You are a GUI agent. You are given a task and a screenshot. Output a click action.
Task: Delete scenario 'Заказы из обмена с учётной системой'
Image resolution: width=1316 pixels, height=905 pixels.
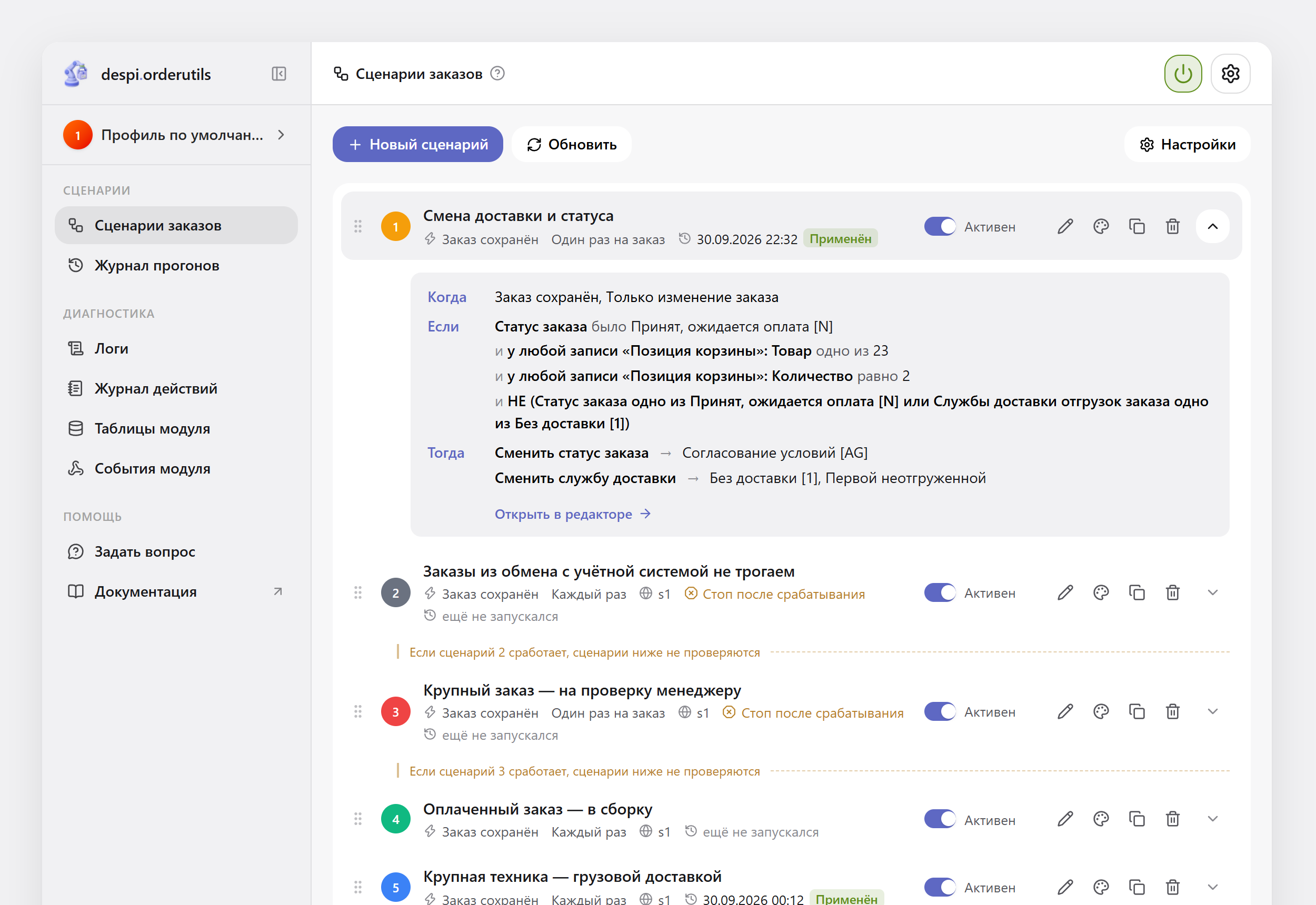point(1172,593)
